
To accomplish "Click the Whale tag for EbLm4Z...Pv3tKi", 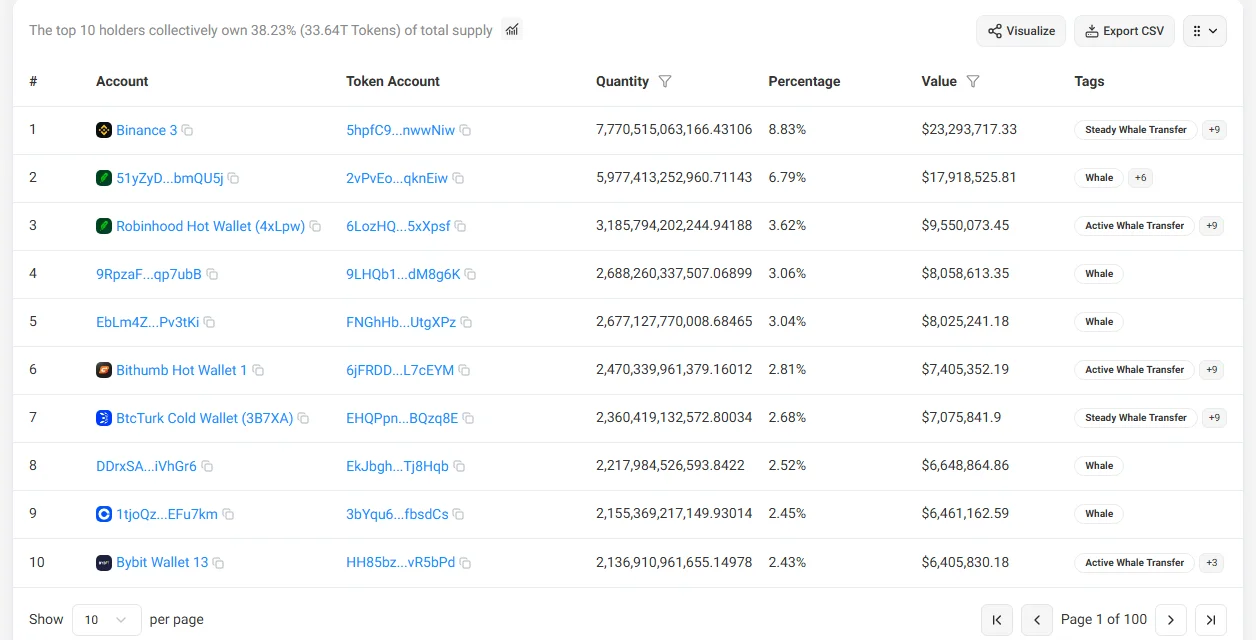I will (1099, 322).
